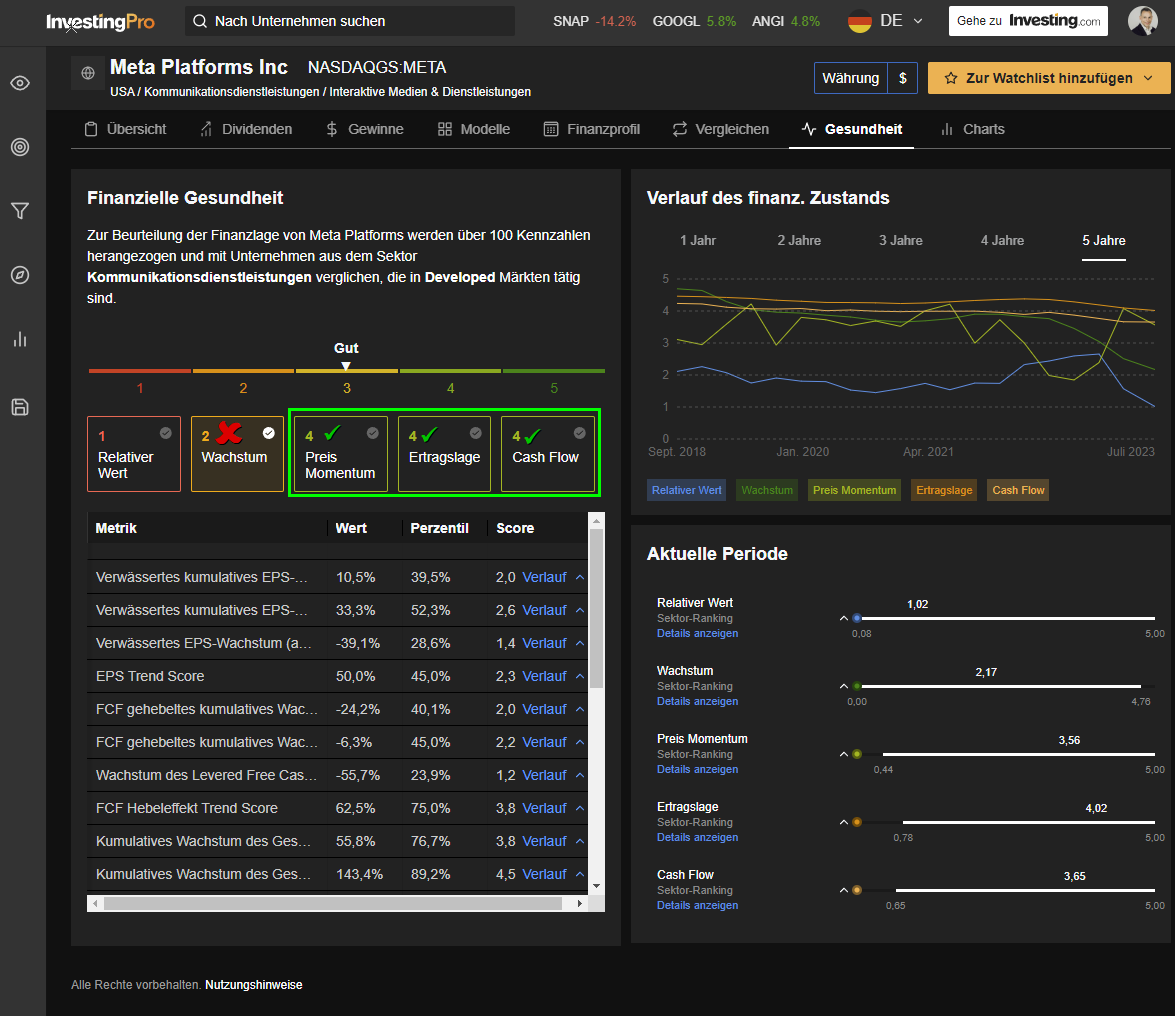
Task: Click the Finanzprofil calendar icon
Action: (x=551, y=129)
